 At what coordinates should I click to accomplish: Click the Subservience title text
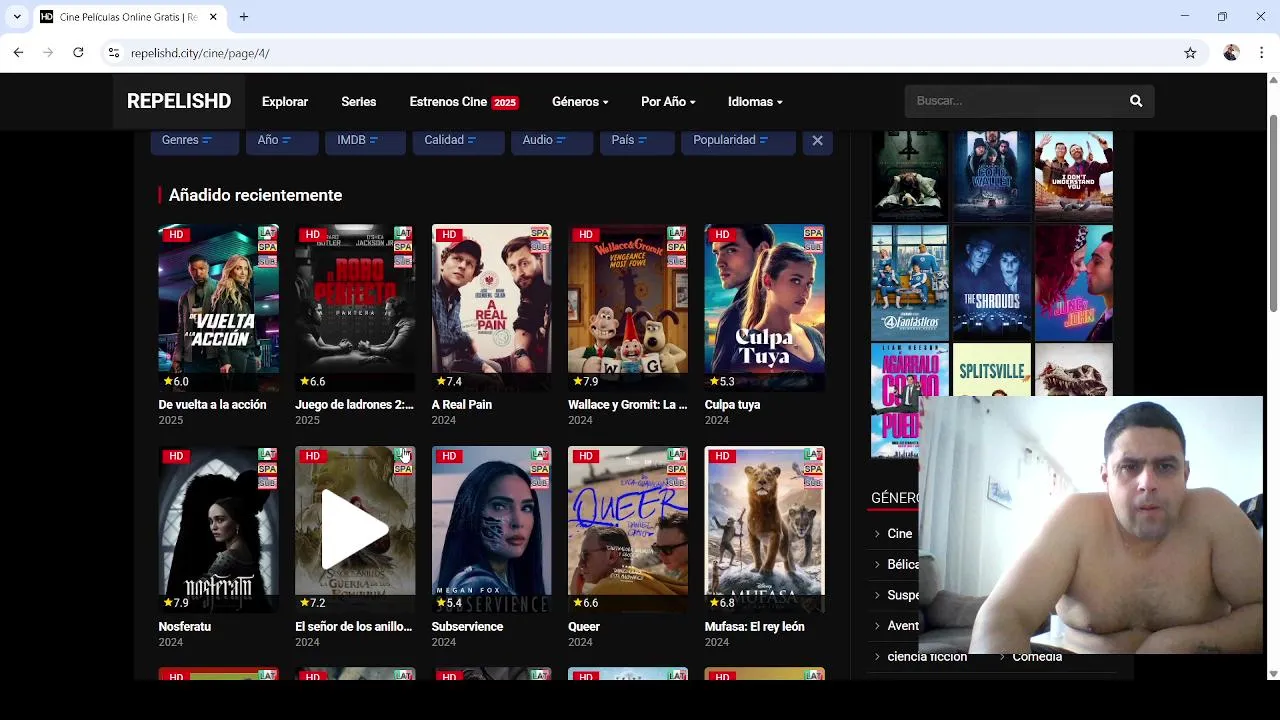pyautogui.click(x=467, y=627)
